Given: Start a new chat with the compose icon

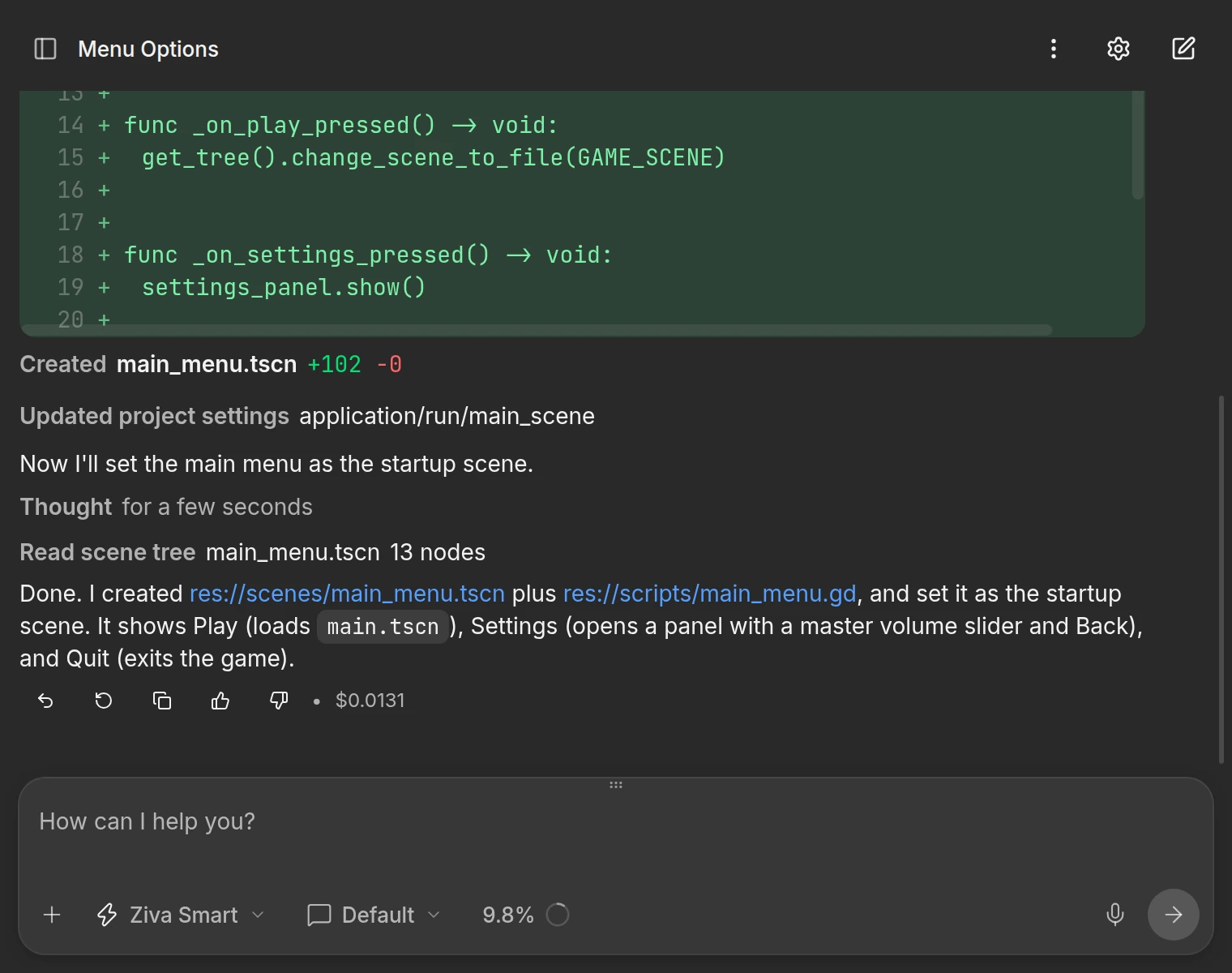Looking at the screenshot, I should (1183, 49).
